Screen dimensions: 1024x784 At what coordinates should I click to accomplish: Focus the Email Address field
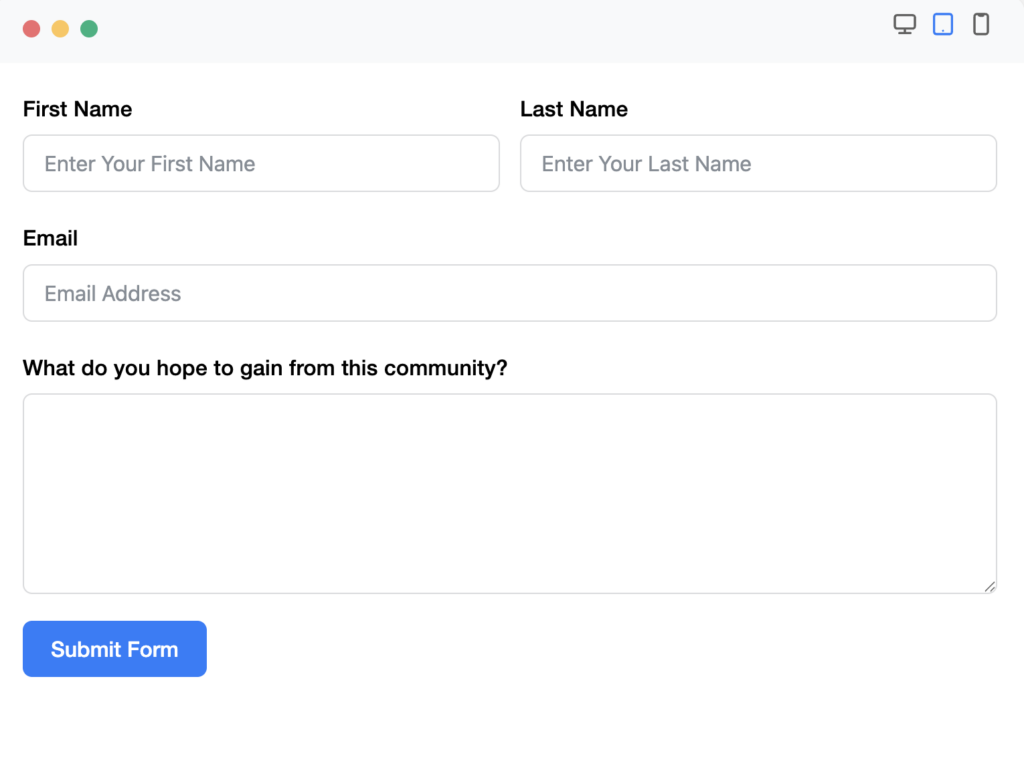pos(509,292)
